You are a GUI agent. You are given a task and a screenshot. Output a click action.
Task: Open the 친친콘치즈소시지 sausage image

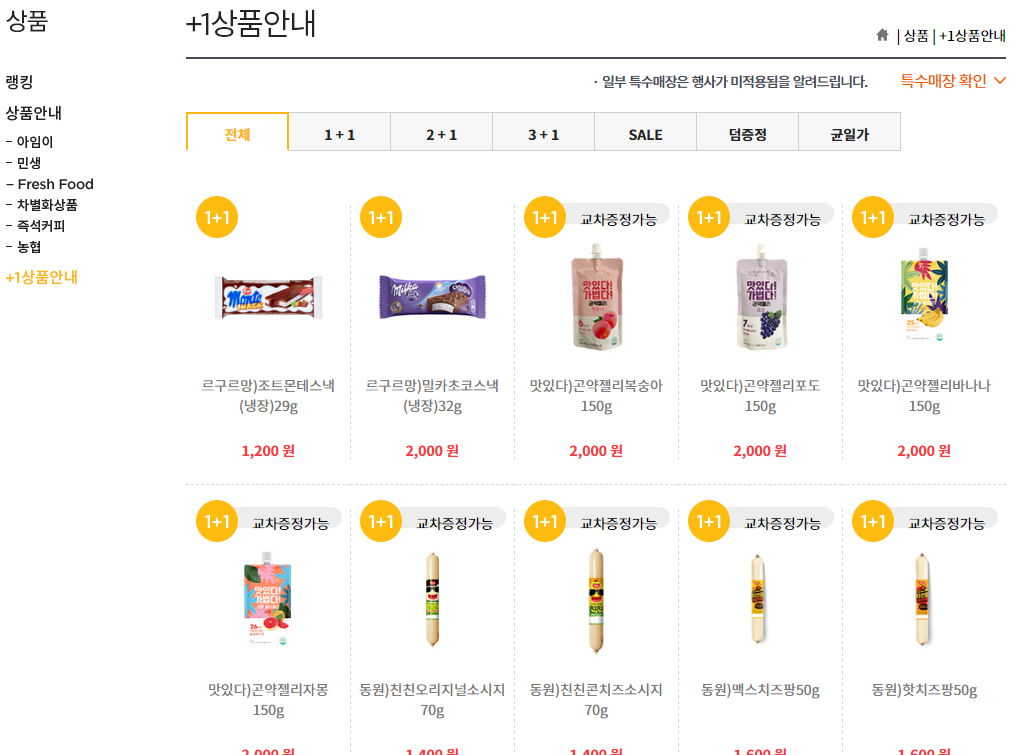click(596, 600)
